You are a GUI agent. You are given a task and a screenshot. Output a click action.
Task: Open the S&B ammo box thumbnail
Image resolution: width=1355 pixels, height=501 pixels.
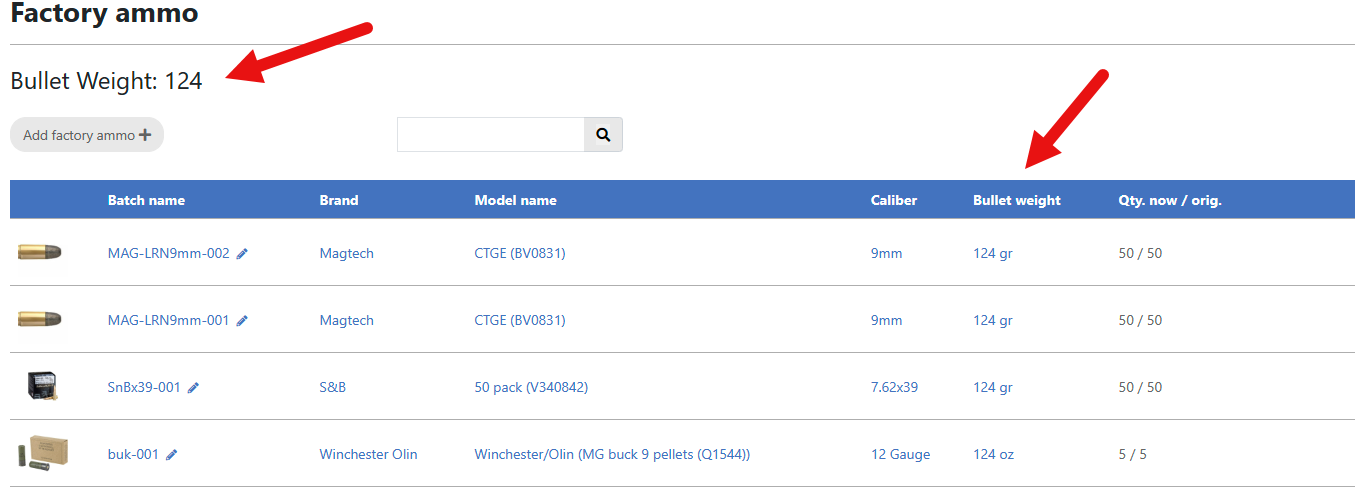pyautogui.click(x=42, y=386)
